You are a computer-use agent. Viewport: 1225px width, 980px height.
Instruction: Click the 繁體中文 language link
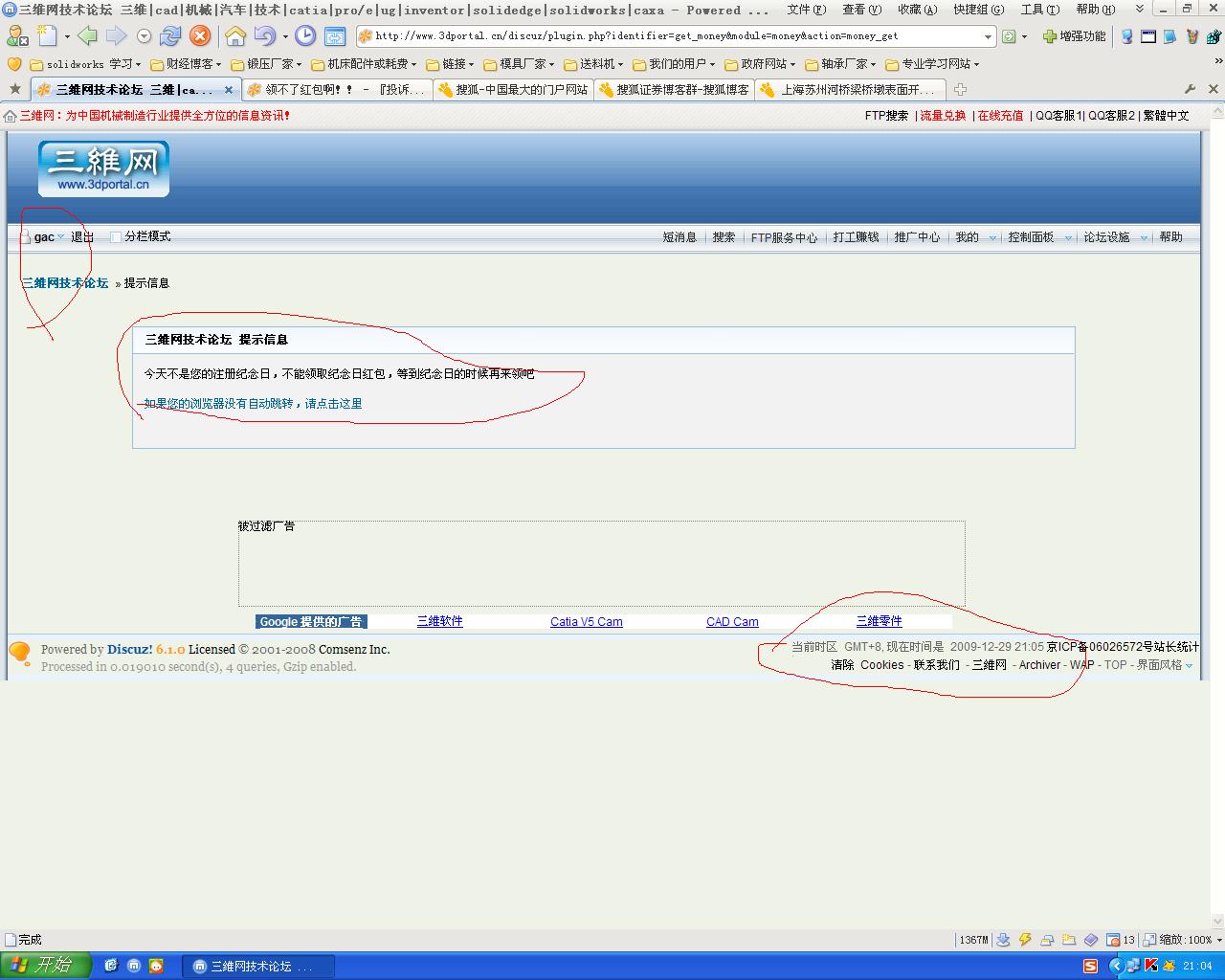[x=1166, y=116]
